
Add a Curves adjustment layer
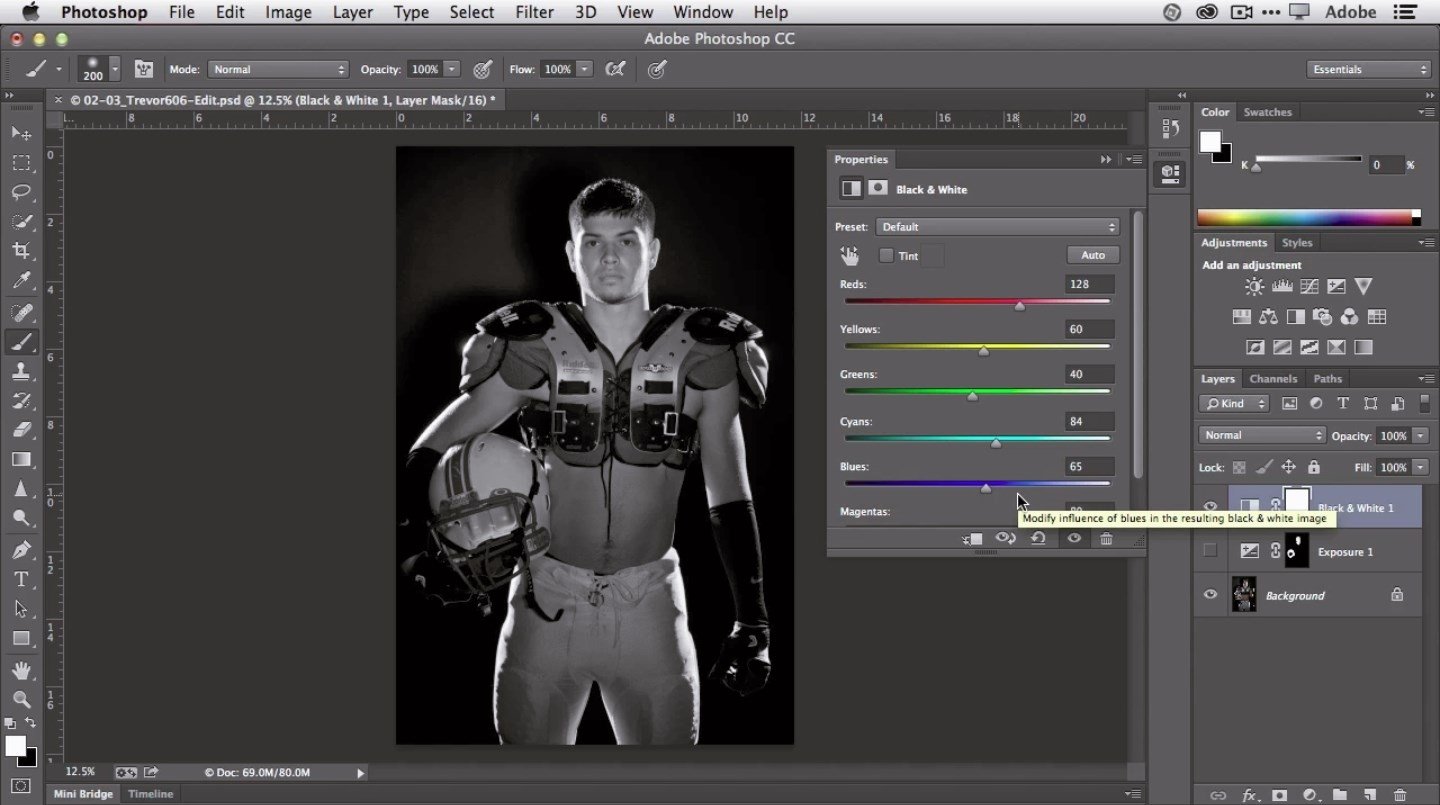pyautogui.click(x=1308, y=286)
